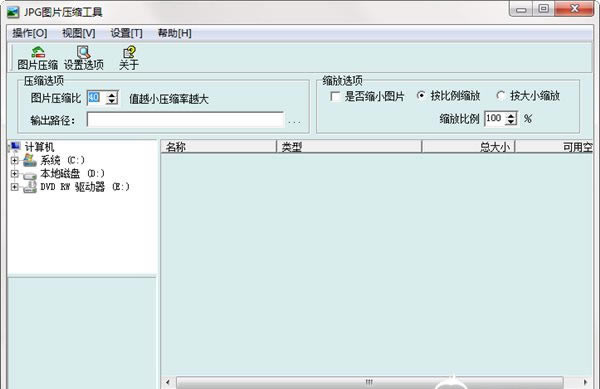Image resolution: width=600 pixels, height=389 pixels.
Task: Select the 计算机 root node icon
Action: click(x=15, y=147)
